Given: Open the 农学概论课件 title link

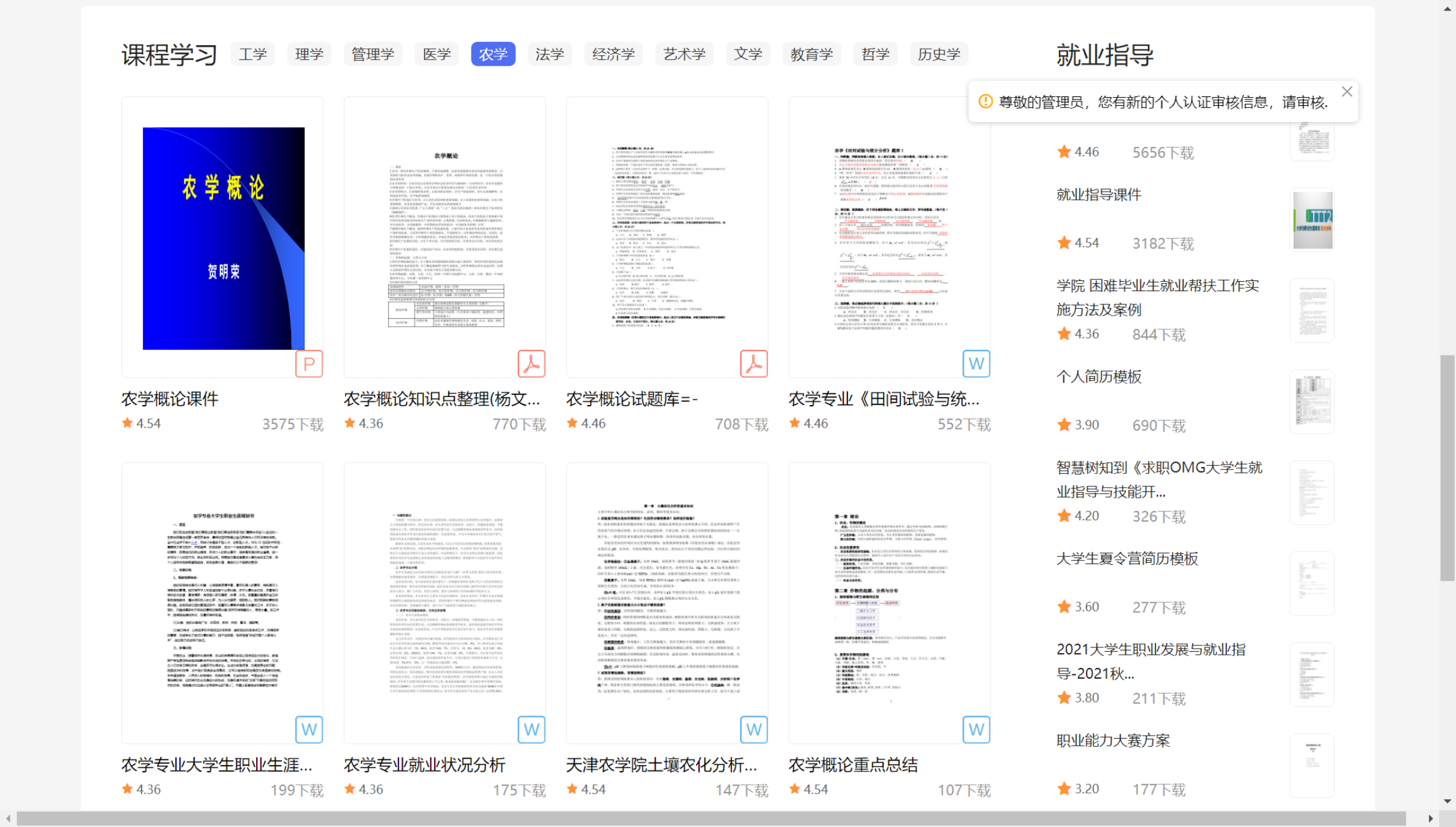Looking at the screenshot, I should (170, 399).
